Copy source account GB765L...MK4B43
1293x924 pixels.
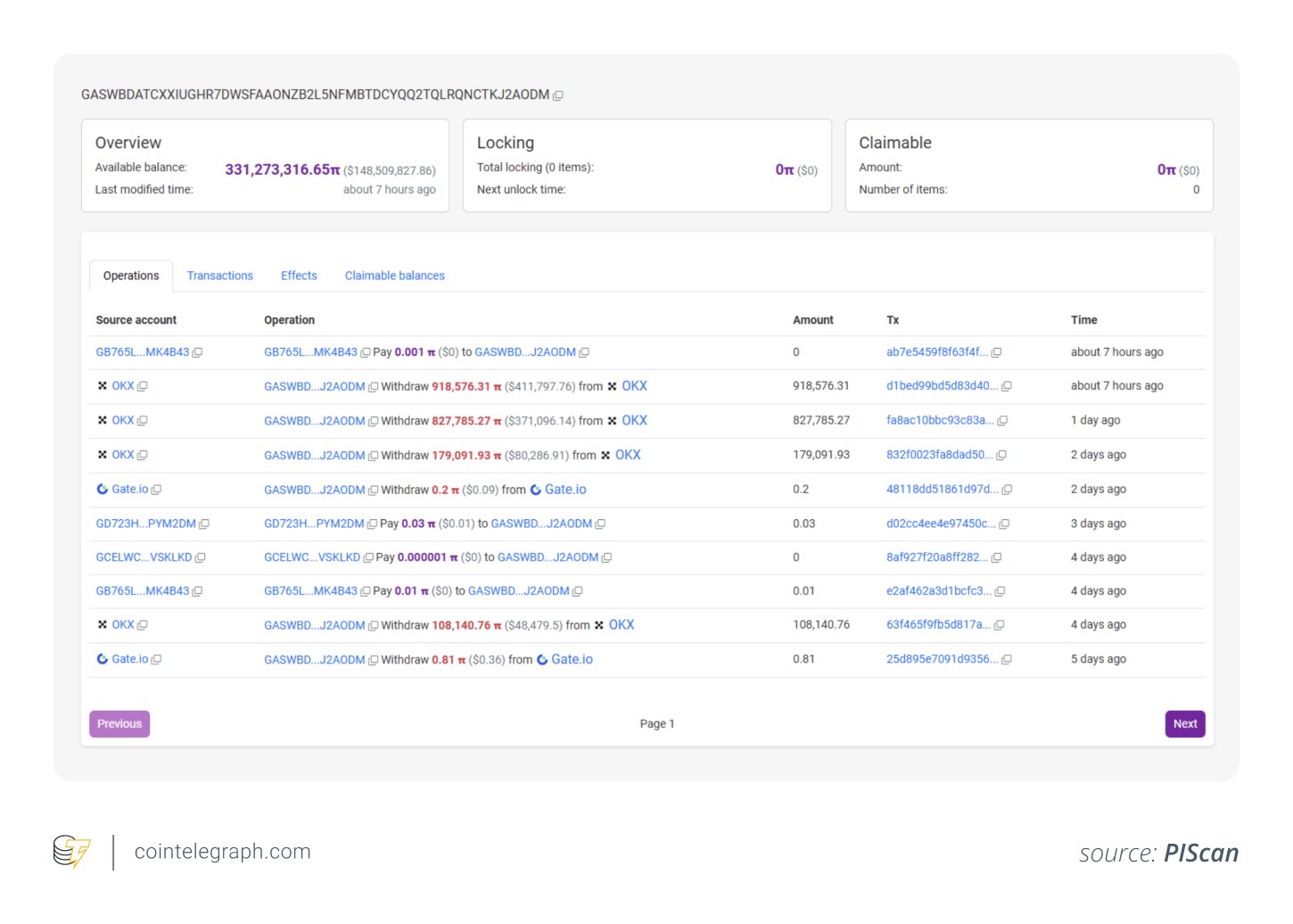click(x=198, y=351)
